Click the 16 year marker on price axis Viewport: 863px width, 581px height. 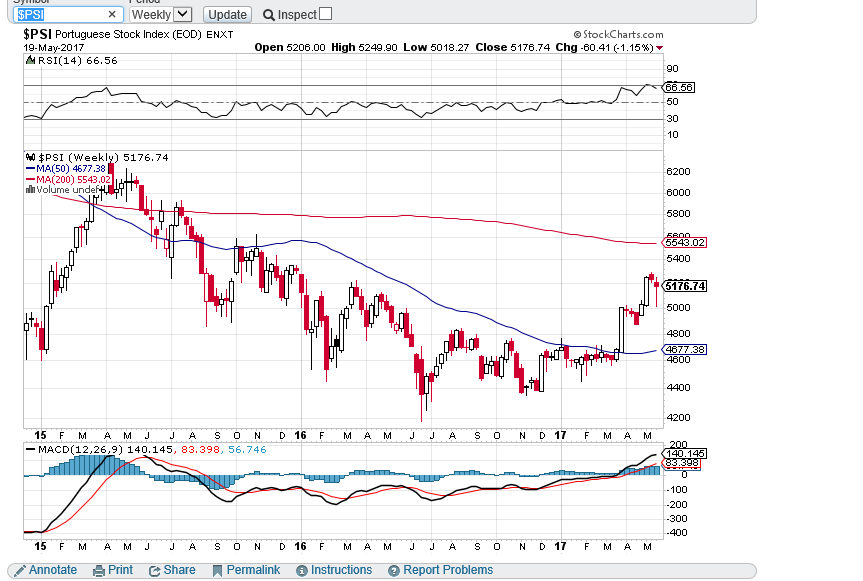click(x=300, y=435)
